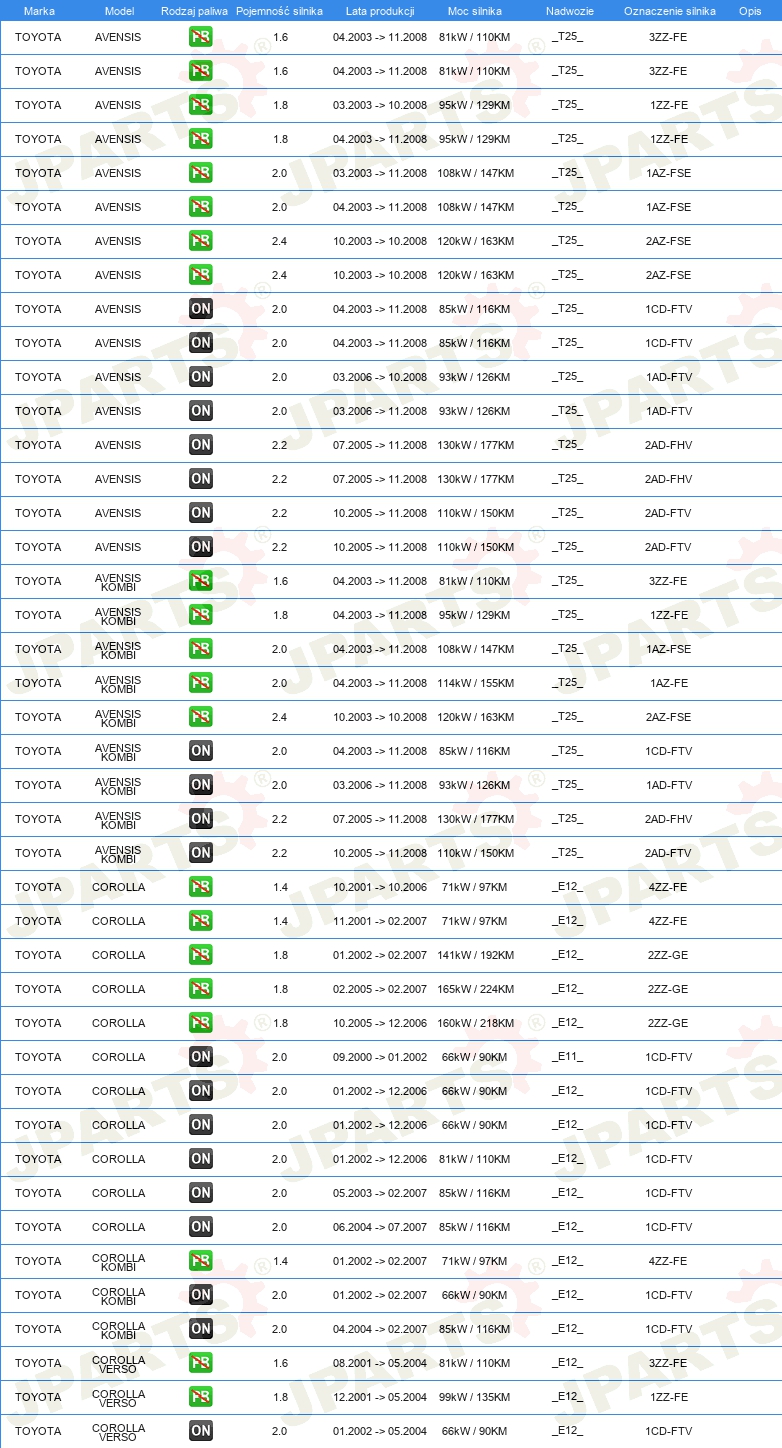Click the Pojemność silnika column header
Viewport: 782px width, 1448px height.
pos(279,11)
